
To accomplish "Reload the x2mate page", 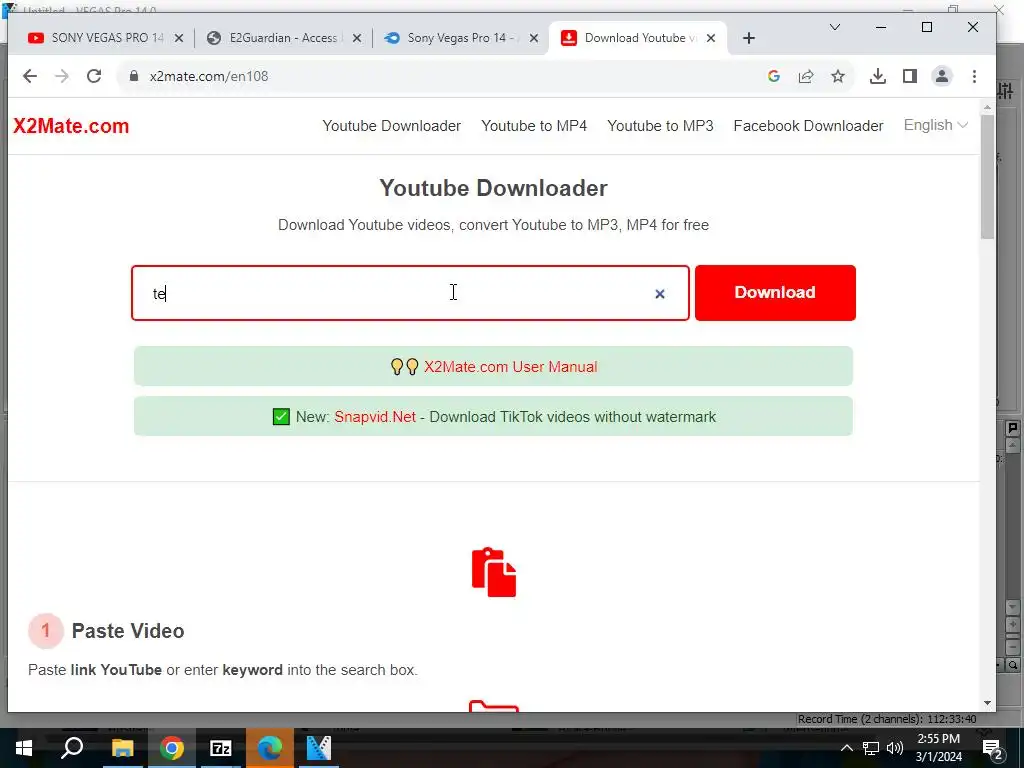I will 94,76.
